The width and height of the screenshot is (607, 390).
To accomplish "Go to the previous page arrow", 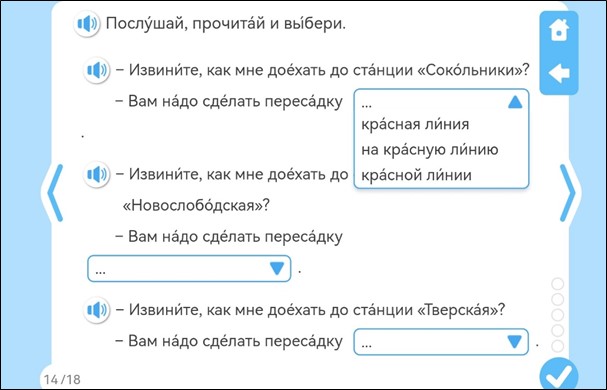I will tap(53, 193).
